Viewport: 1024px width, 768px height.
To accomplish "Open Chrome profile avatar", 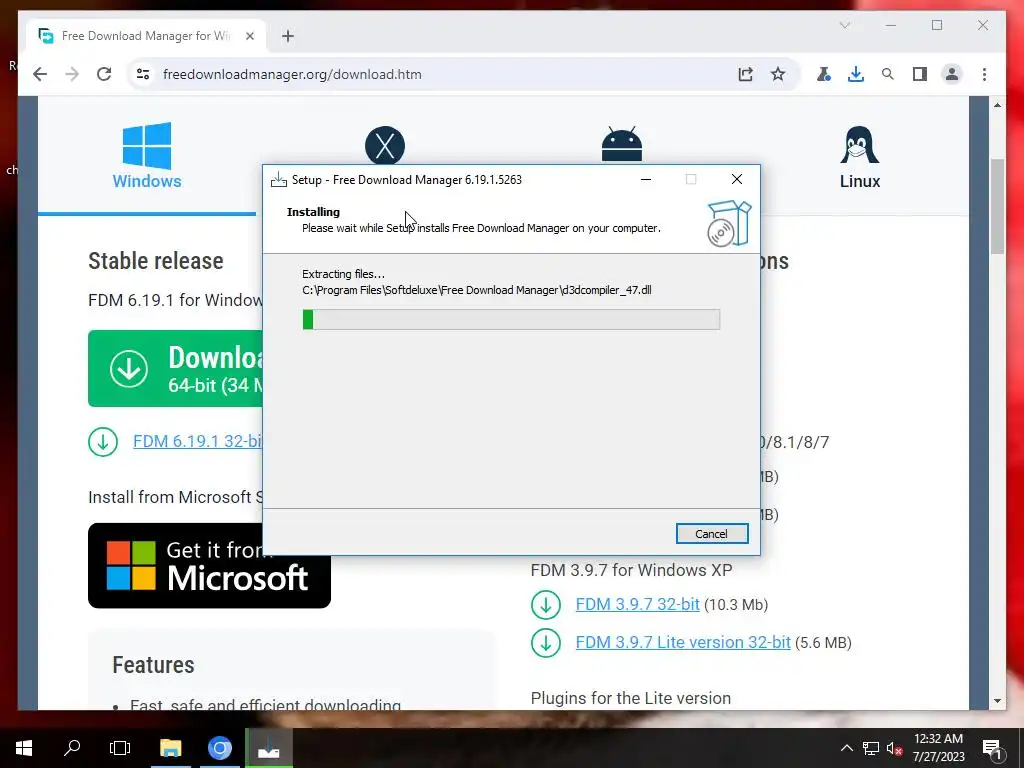I will click(952, 74).
